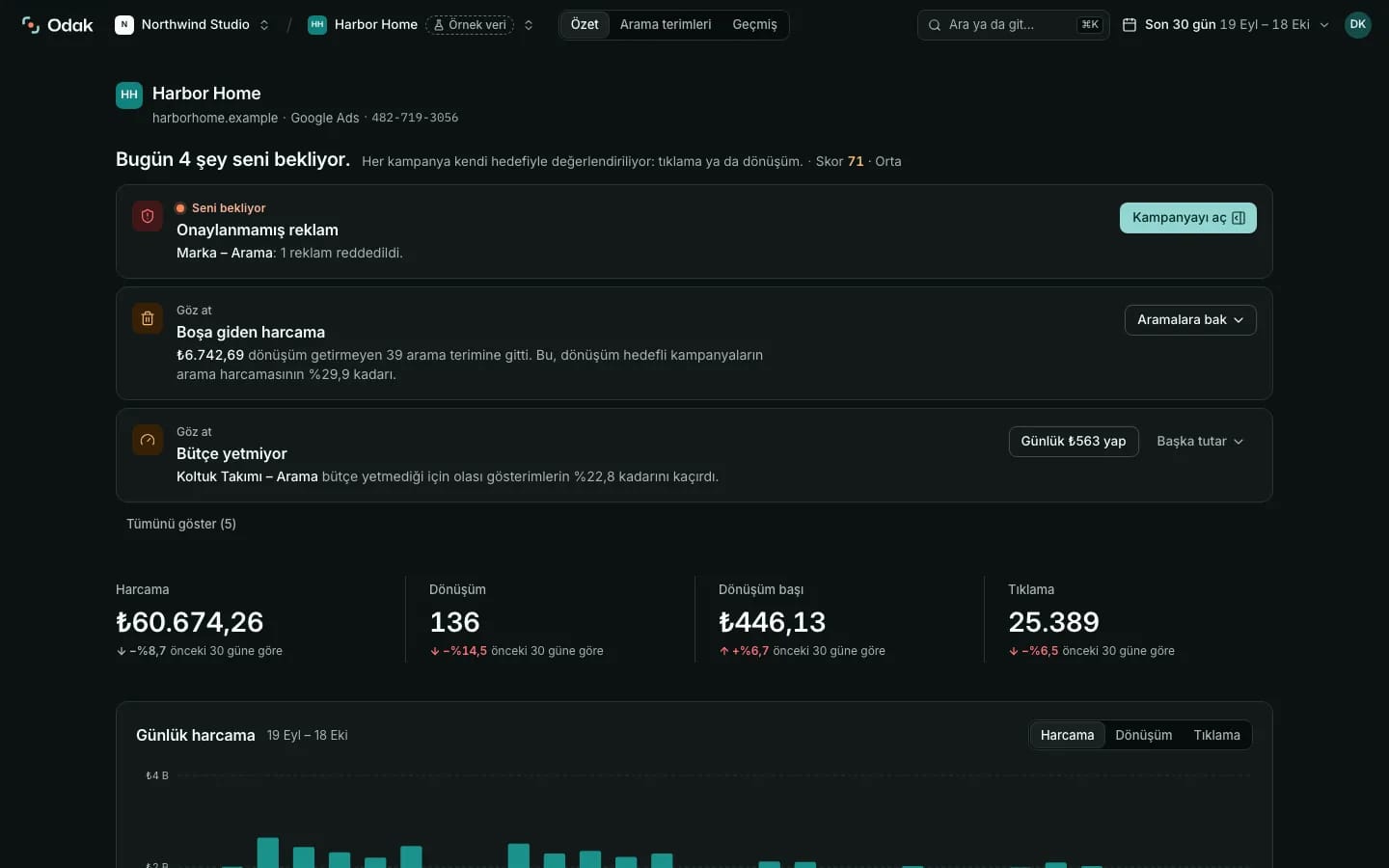Screen dimensions: 1389x868
Task: Click the search magnifier icon
Action: click(935, 25)
